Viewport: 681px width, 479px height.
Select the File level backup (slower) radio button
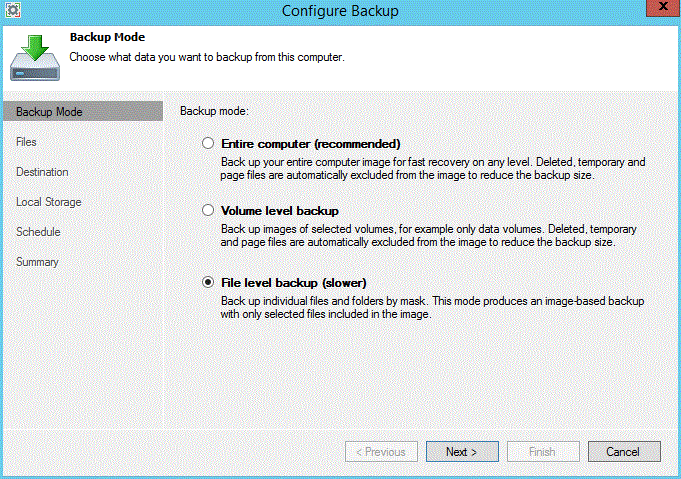[208, 283]
